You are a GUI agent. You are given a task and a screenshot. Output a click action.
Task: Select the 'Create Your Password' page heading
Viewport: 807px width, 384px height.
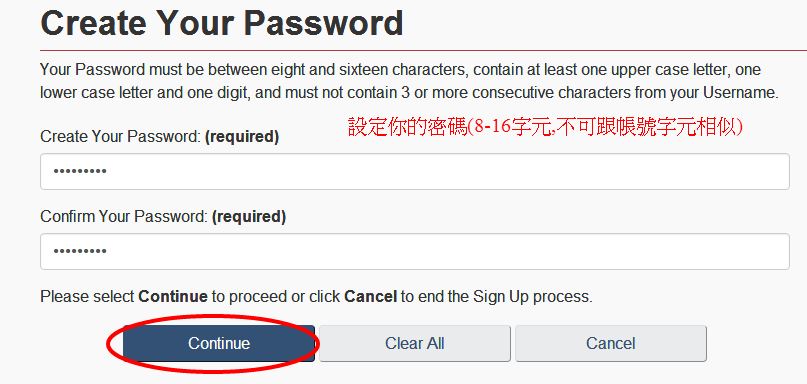coord(221,22)
